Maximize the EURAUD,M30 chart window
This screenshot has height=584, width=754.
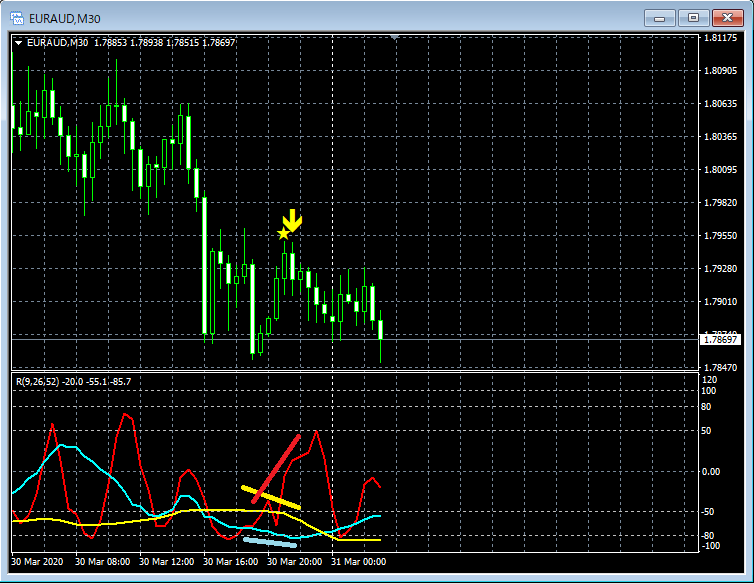(x=693, y=18)
